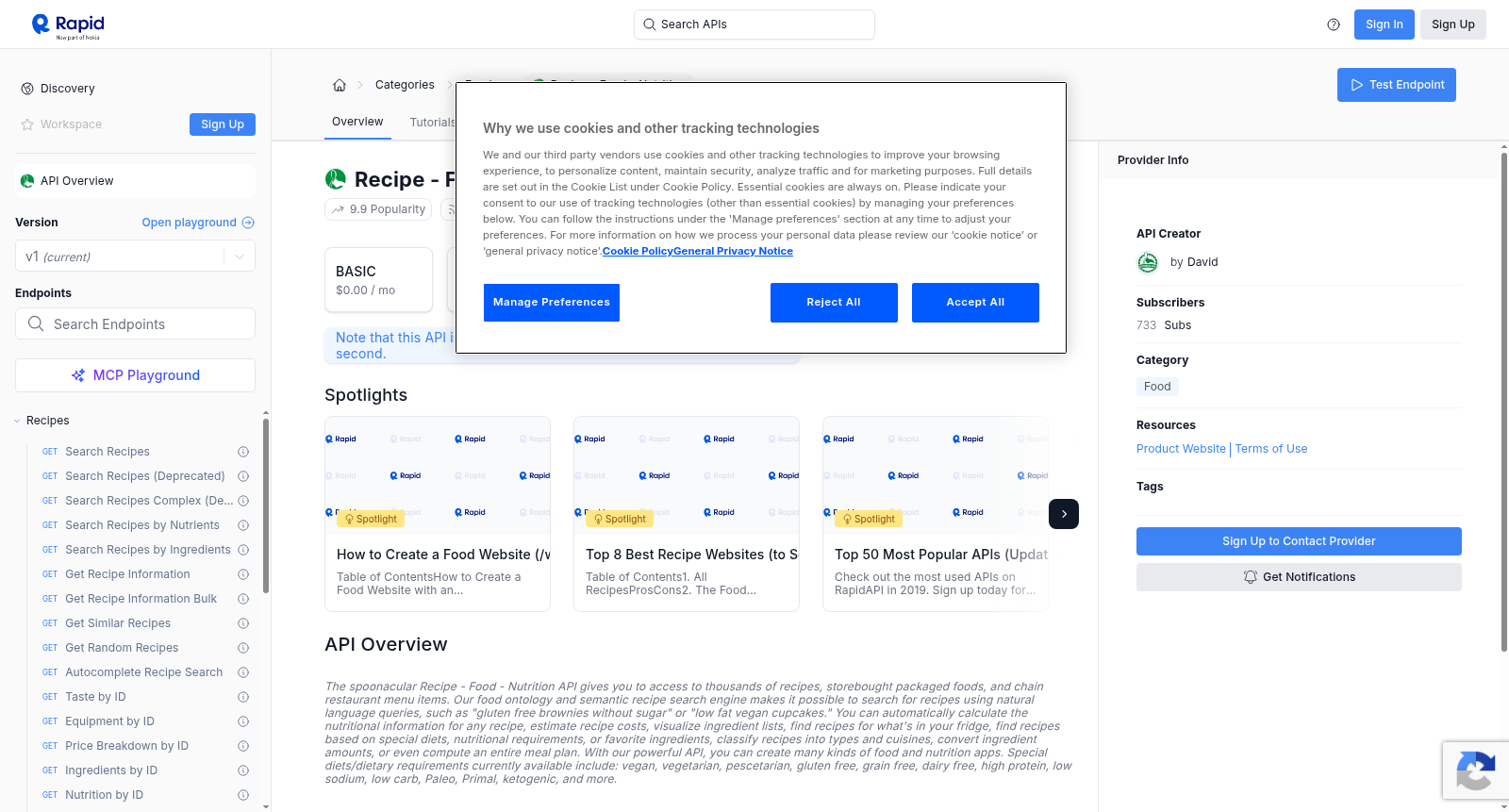Open the General Privacy Notice link
The width and height of the screenshot is (1509, 812).
(733, 251)
